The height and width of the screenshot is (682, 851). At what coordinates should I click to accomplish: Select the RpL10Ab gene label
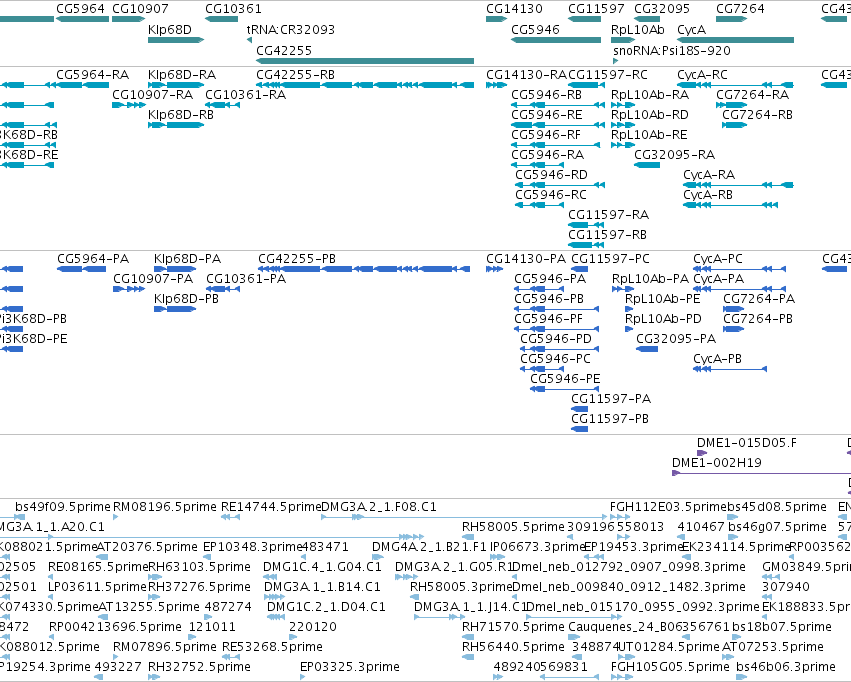637,30
